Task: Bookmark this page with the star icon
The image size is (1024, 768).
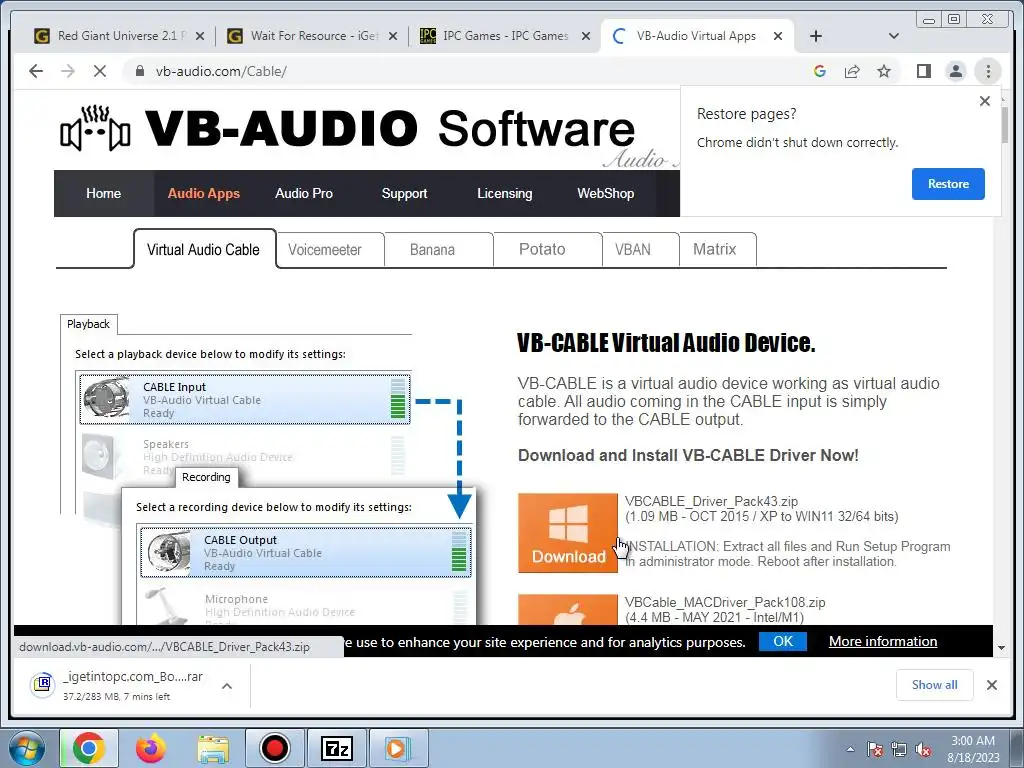Action: 884,71
